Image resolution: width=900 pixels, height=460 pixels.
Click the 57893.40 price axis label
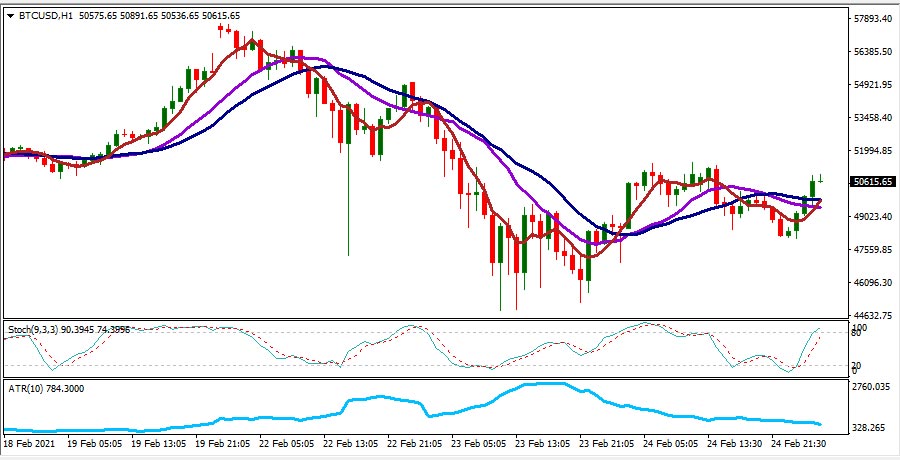point(871,19)
